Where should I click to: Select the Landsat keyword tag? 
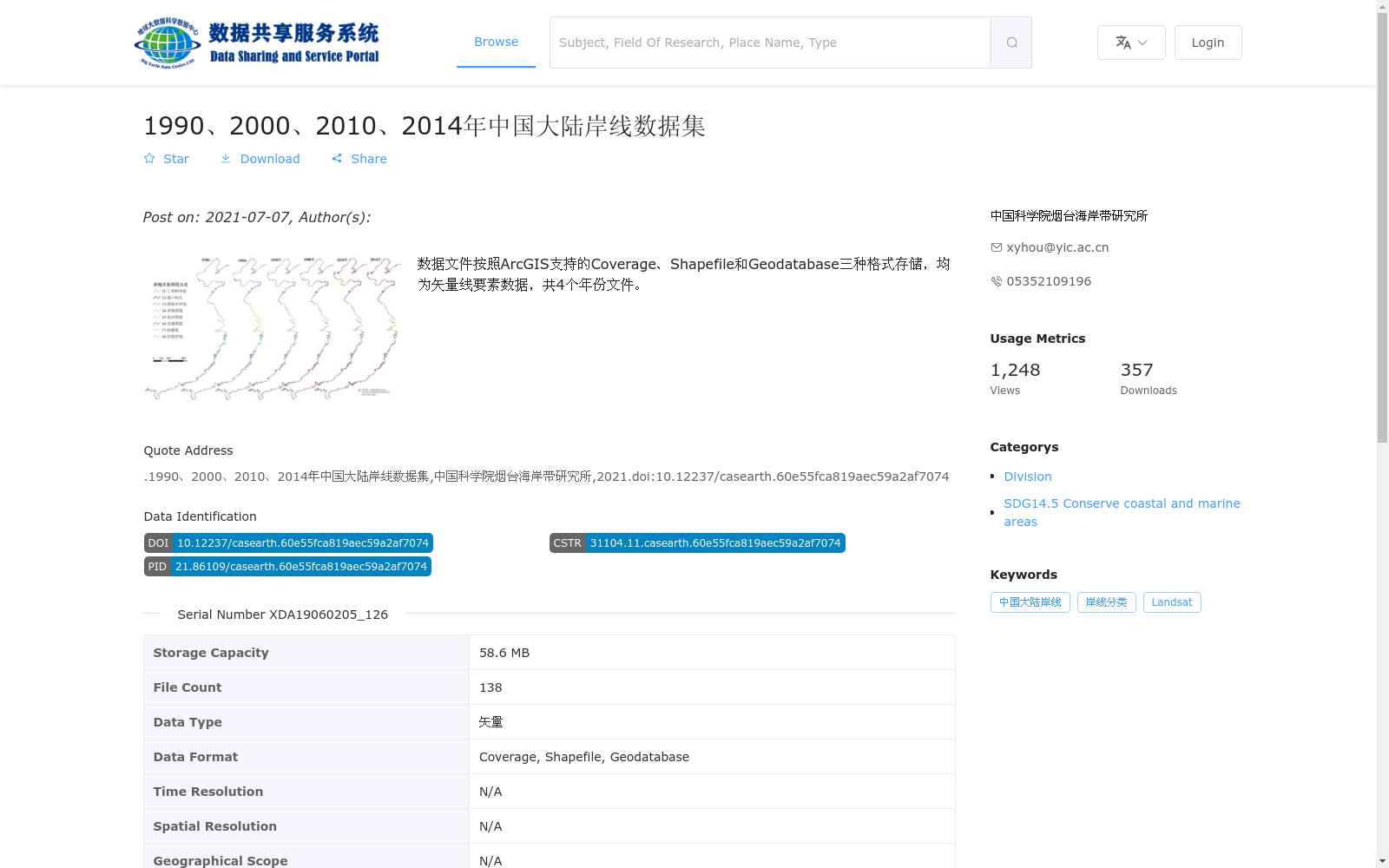pos(1172,602)
